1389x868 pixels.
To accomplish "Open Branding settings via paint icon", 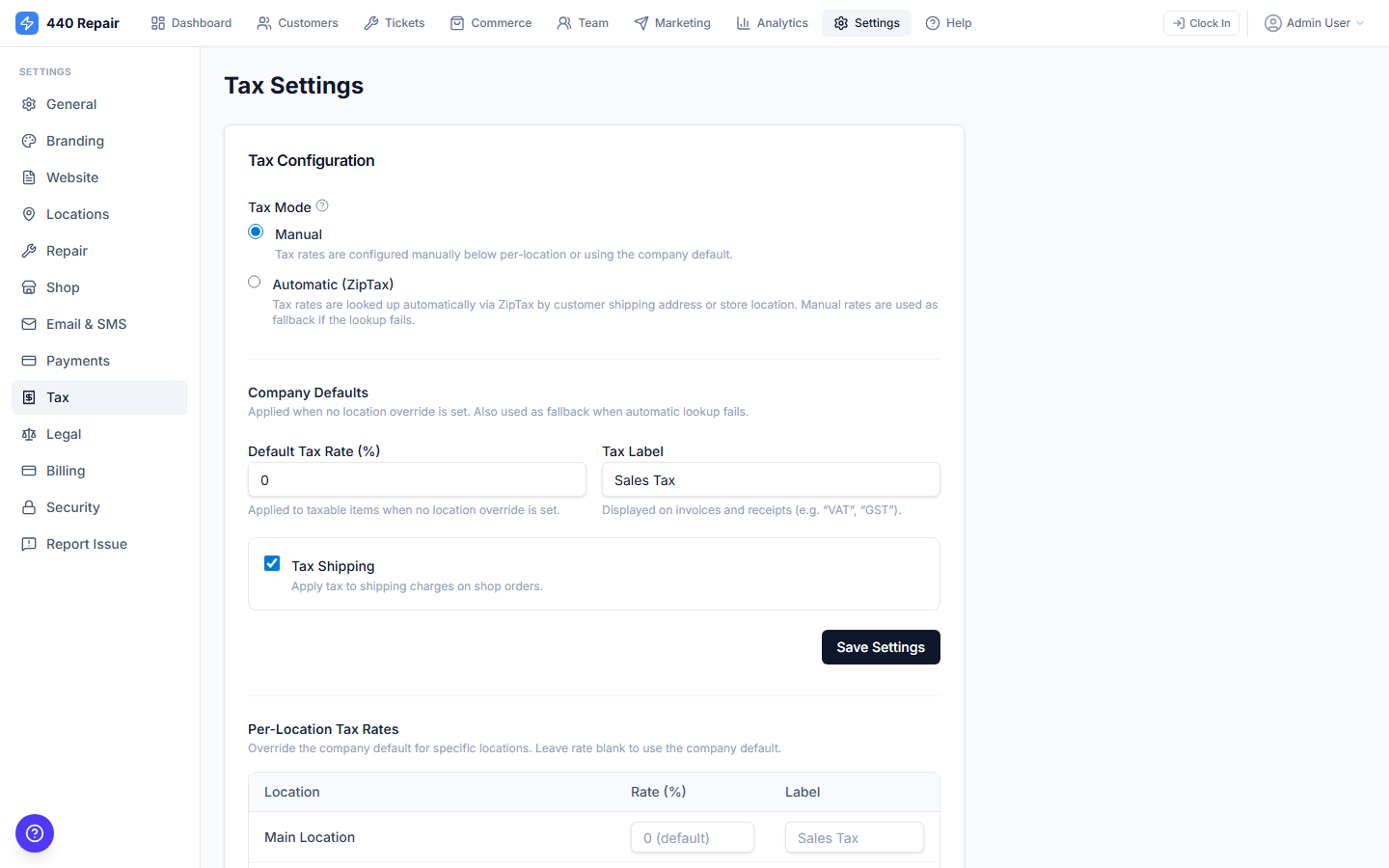I will tap(29, 140).
